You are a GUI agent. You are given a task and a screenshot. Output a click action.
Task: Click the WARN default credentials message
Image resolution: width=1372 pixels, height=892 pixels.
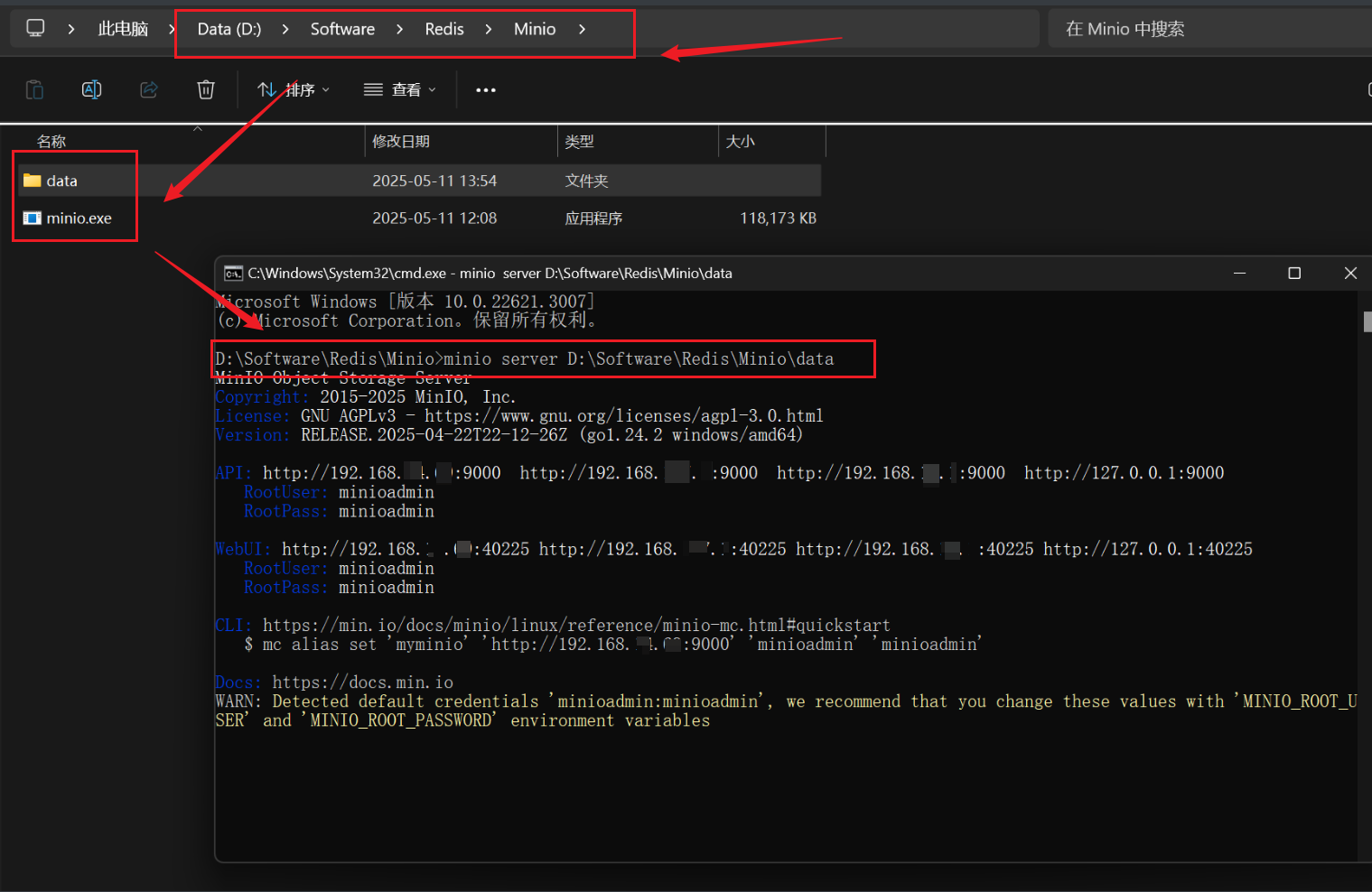[786, 711]
